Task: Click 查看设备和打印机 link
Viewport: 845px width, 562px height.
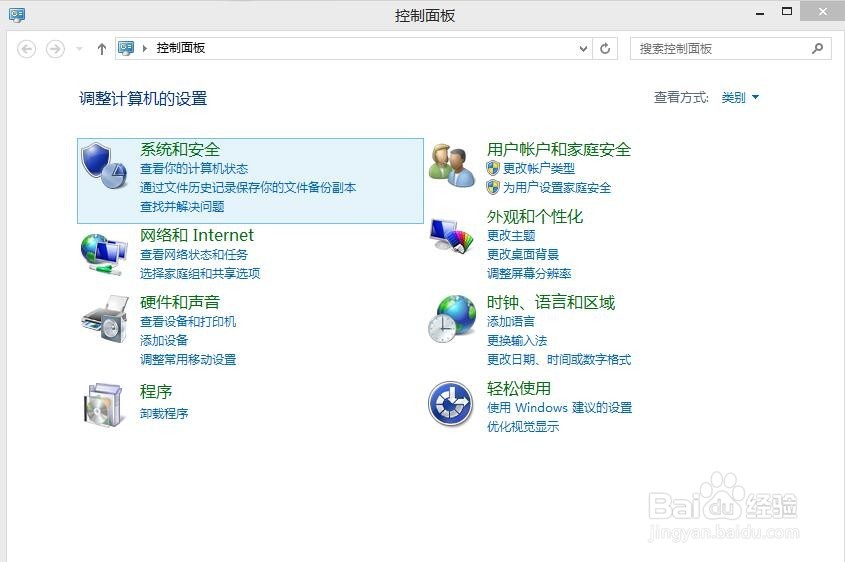Action: point(188,322)
